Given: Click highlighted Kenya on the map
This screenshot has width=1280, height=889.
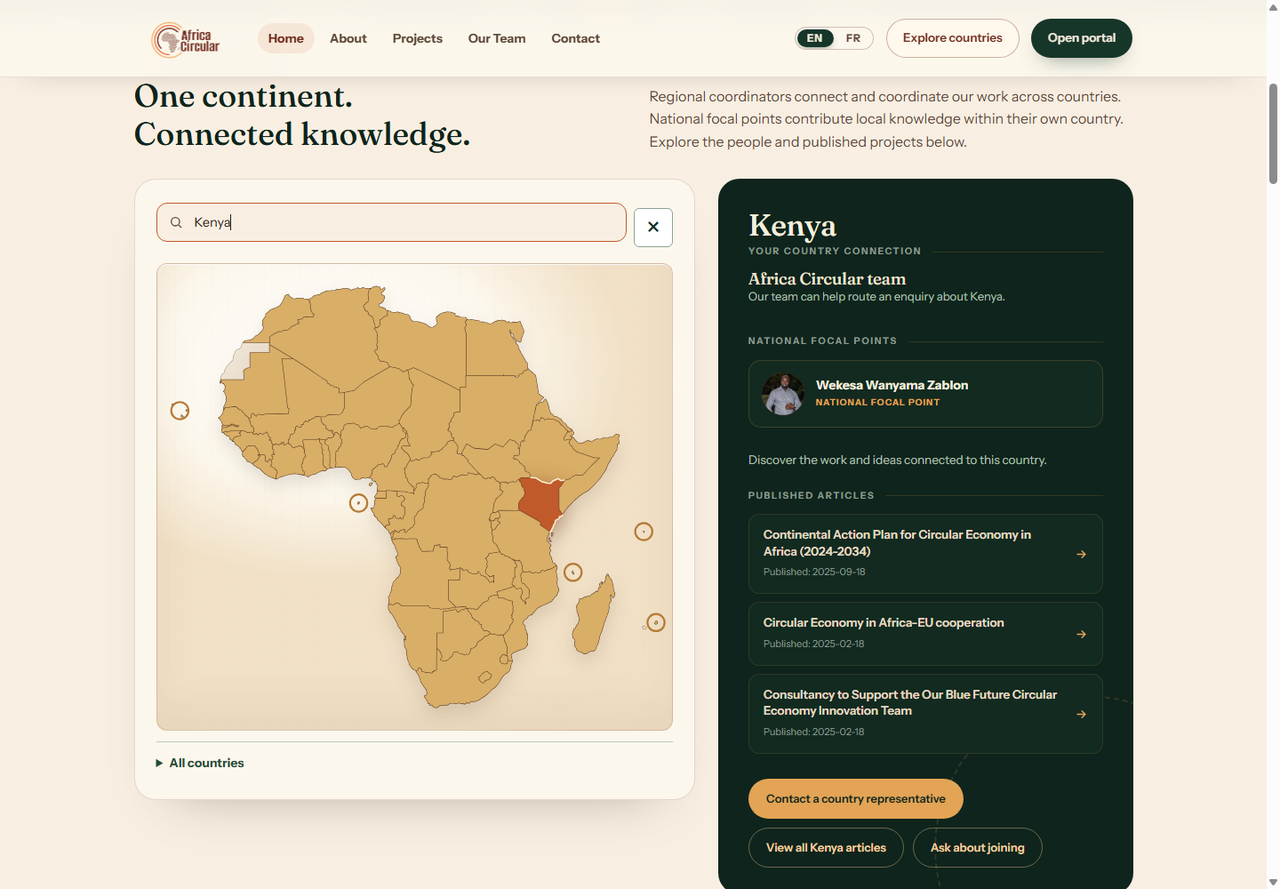Looking at the screenshot, I should click(x=541, y=501).
